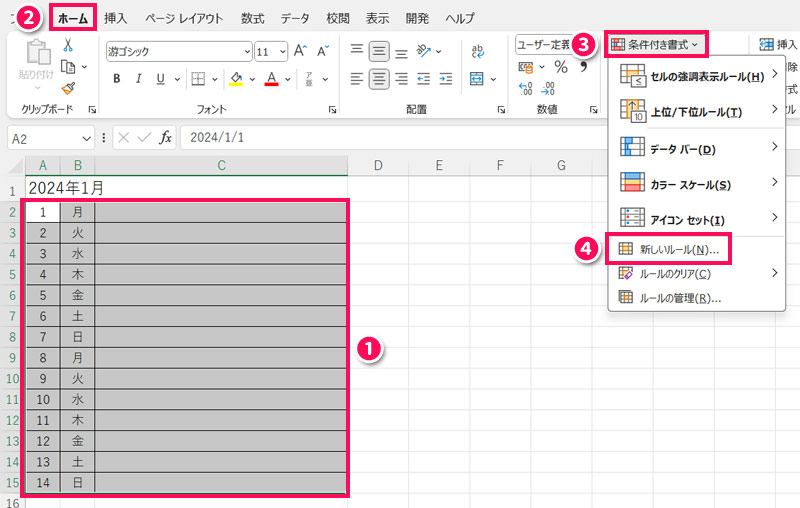Apply the red font color
Screen dimensions: 800x508
pyautogui.click(x=271, y=79)
